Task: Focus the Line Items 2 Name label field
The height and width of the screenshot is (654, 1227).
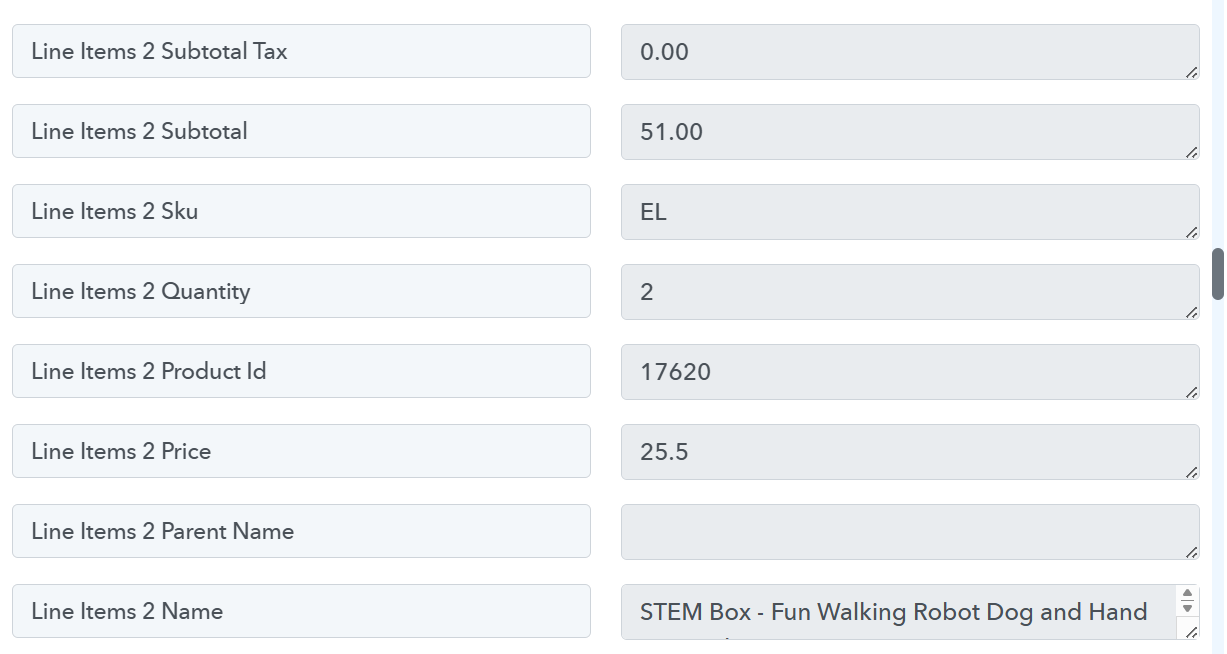Action: (300, 611)
